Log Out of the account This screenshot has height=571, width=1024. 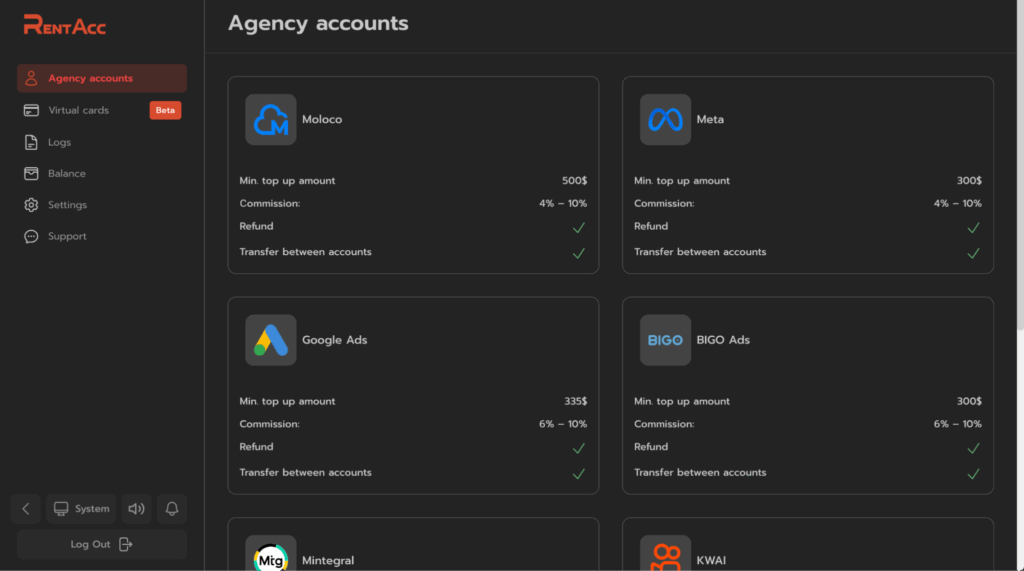click(102, 544)
